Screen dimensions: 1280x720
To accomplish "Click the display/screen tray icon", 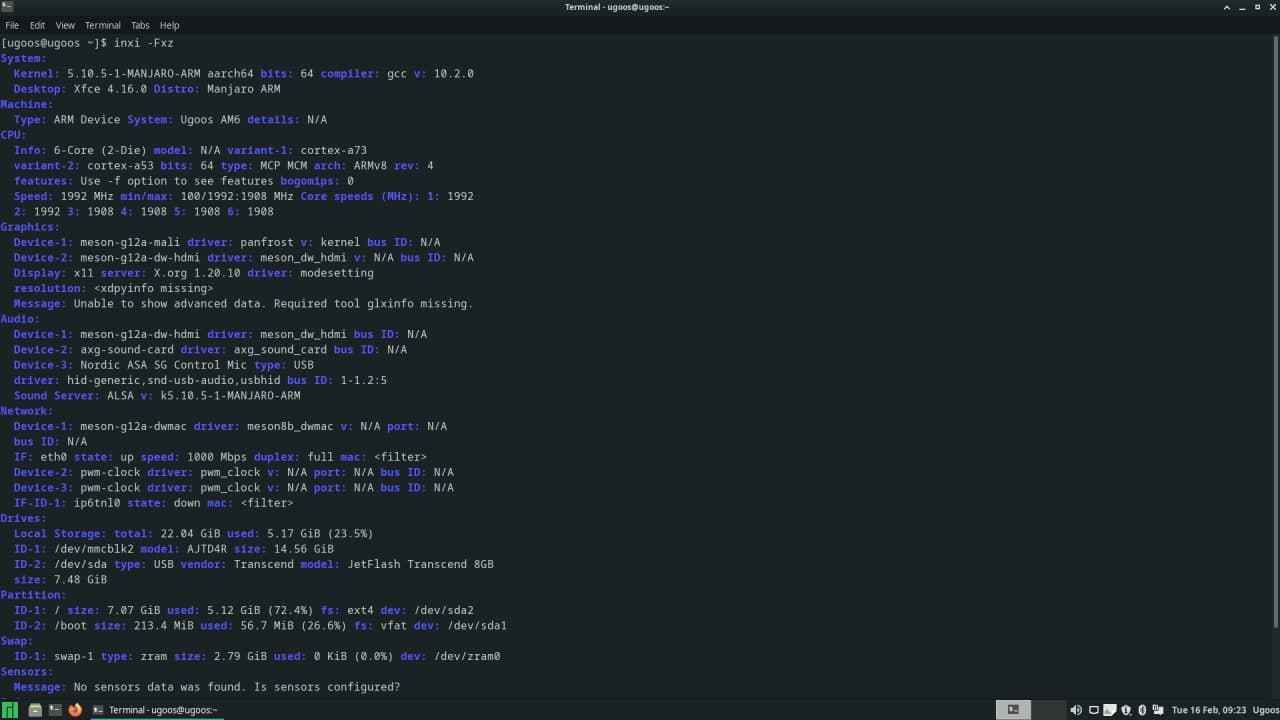I will pyautogui.click(x=1094, y=710).
